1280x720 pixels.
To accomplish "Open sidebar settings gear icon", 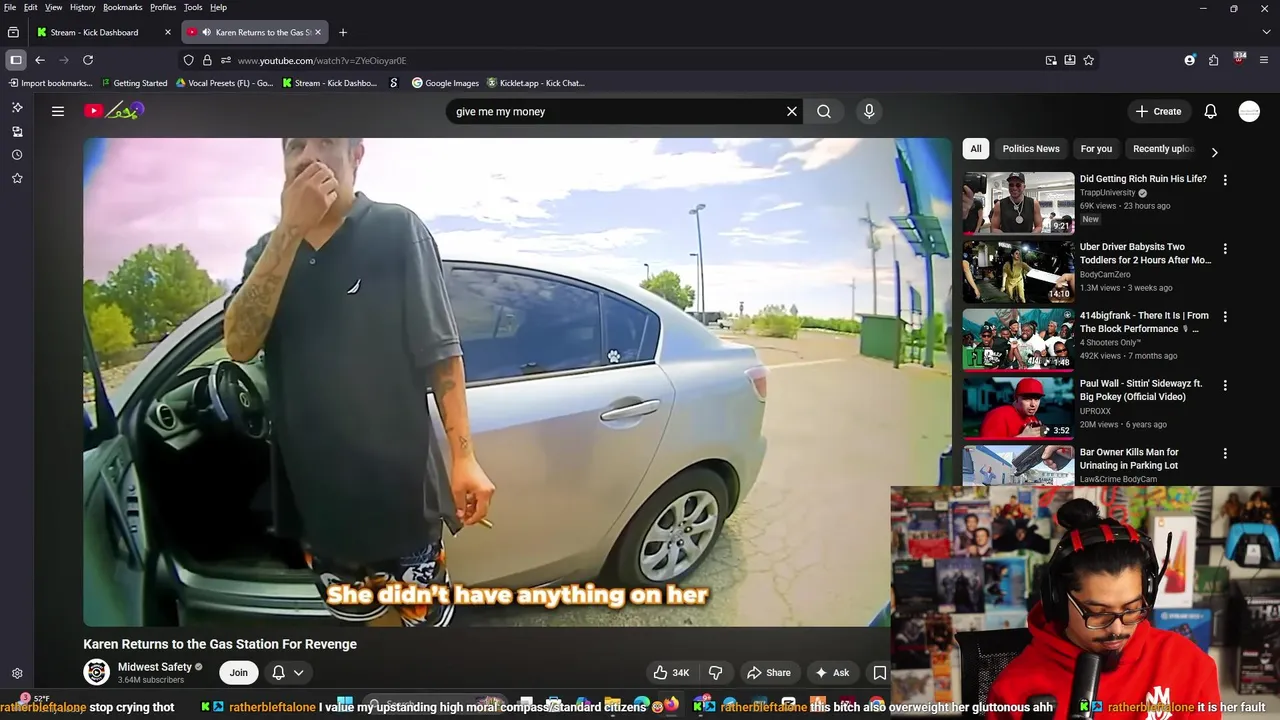I will coord(17,674).
